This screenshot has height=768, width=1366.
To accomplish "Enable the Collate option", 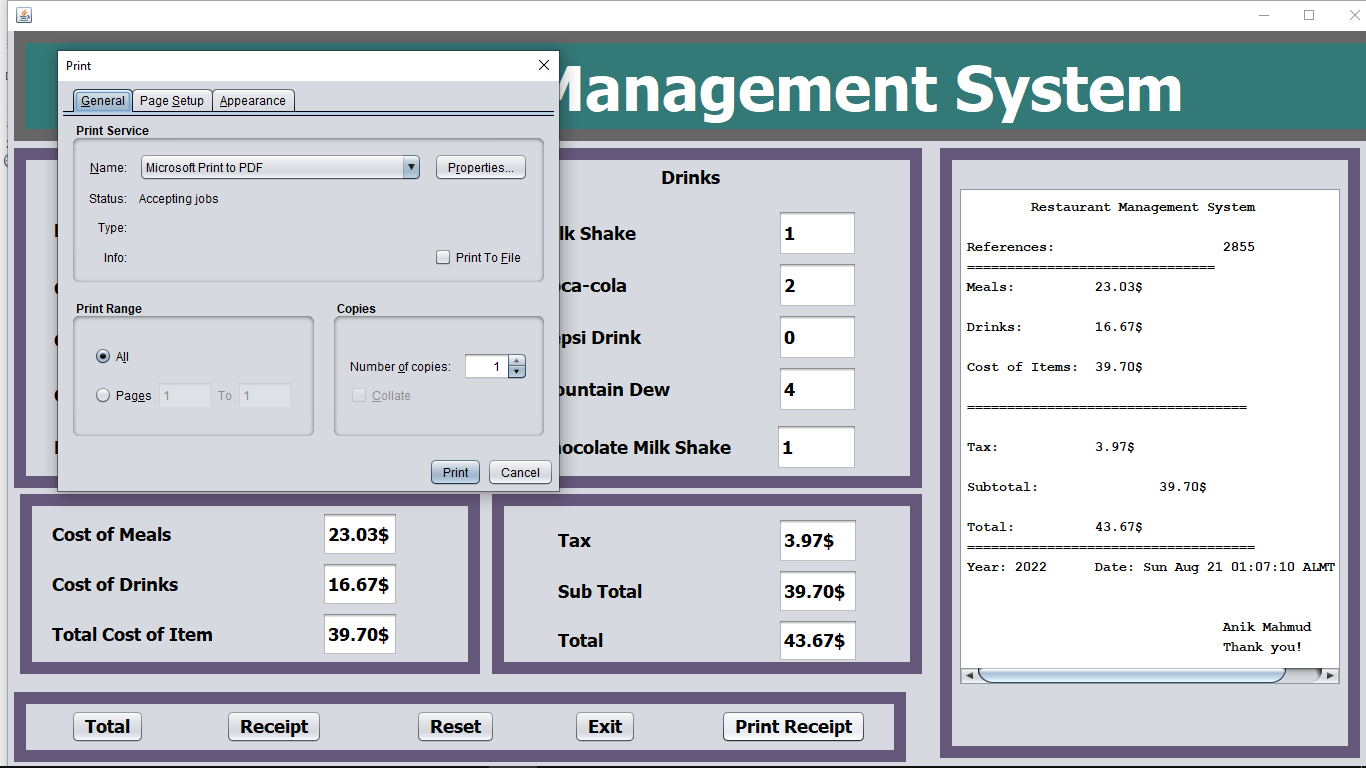I will (x=359, y=396).
